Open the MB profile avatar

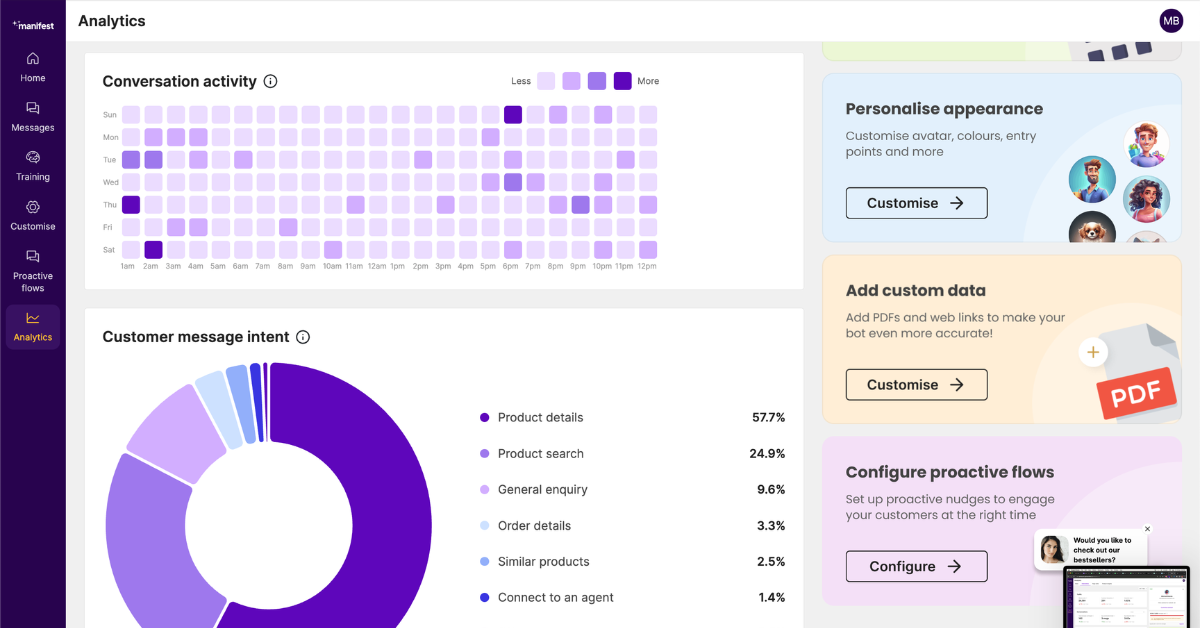[x=1171, y=20]
